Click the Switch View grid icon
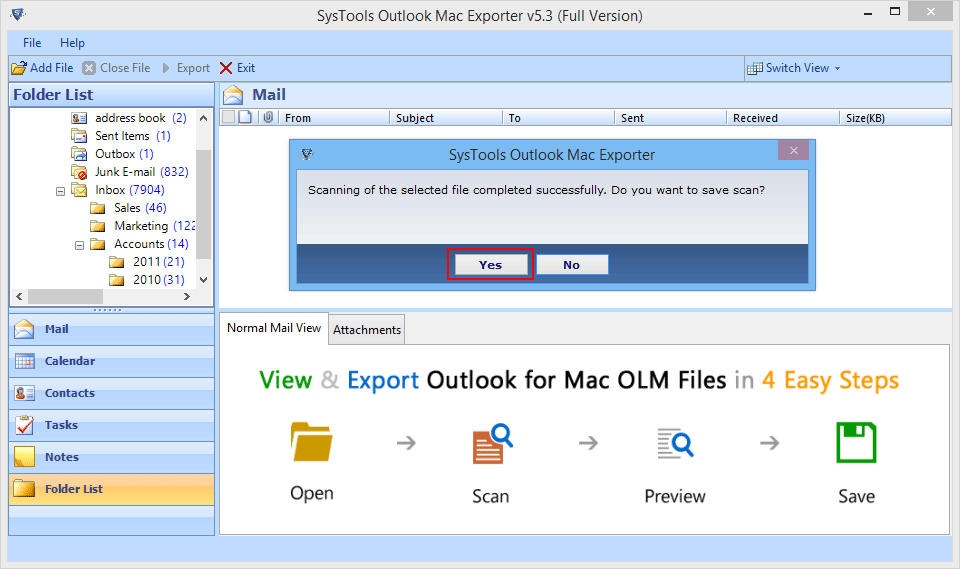The image size is (960, 569). (x=755, y=68)
